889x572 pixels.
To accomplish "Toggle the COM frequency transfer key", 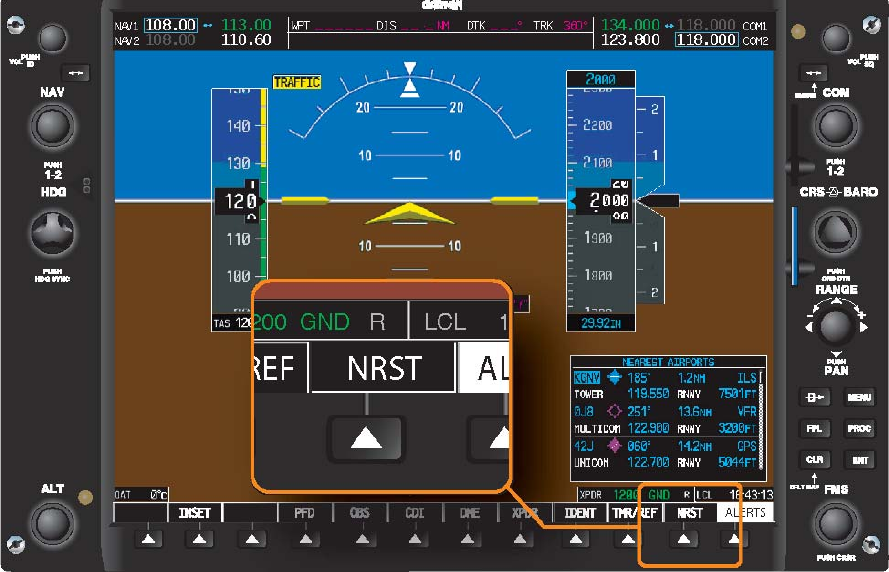I will (x=813, y=73).
